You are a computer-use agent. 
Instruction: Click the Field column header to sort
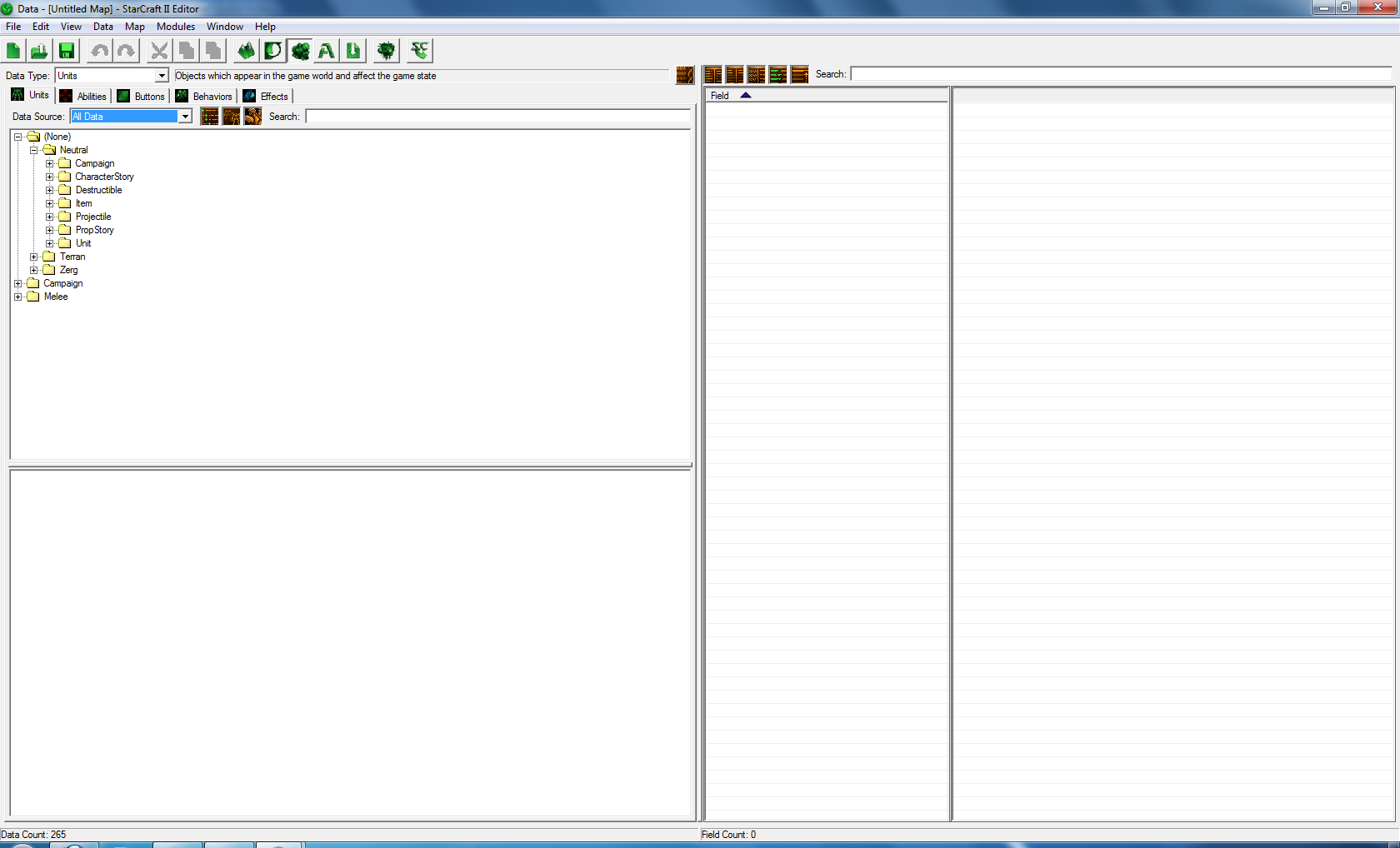tap(827, 96)
